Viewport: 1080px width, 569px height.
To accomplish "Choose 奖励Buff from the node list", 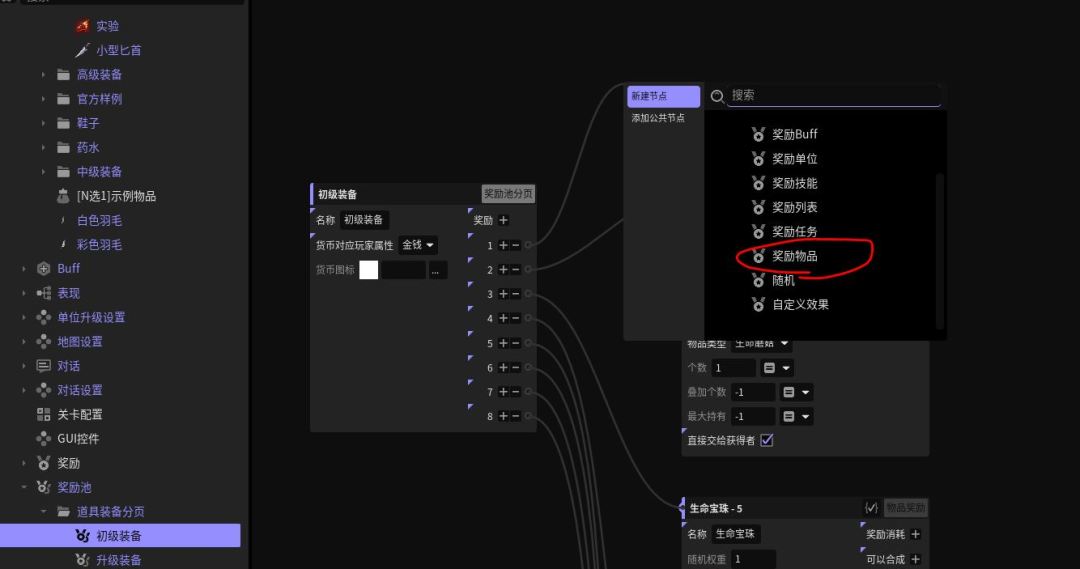I will 794,134.
